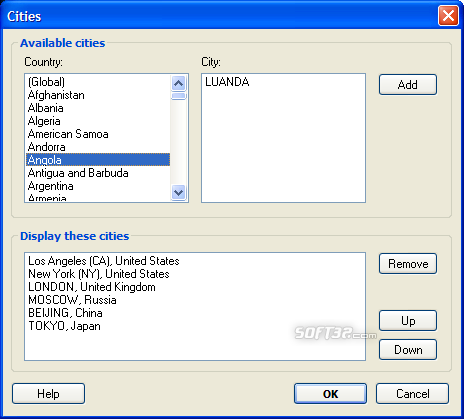Choose American Samoa from countries
The height and width of the screenshot is (419, 464).
[x=98, y=134]
